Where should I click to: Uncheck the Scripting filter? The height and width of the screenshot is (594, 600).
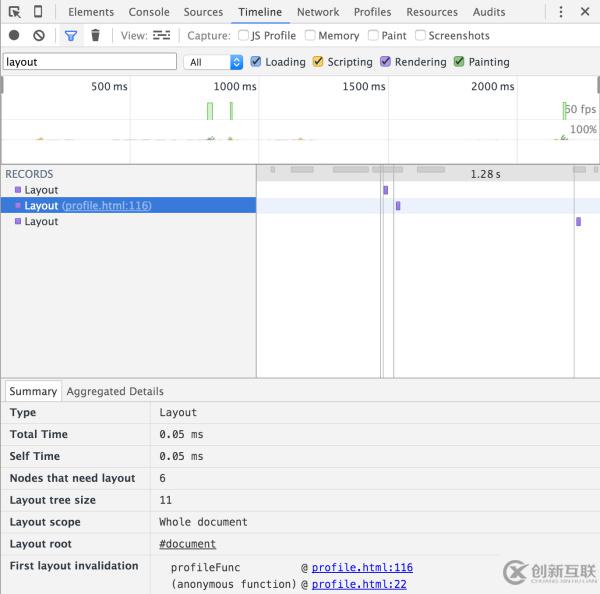[318, 62]
